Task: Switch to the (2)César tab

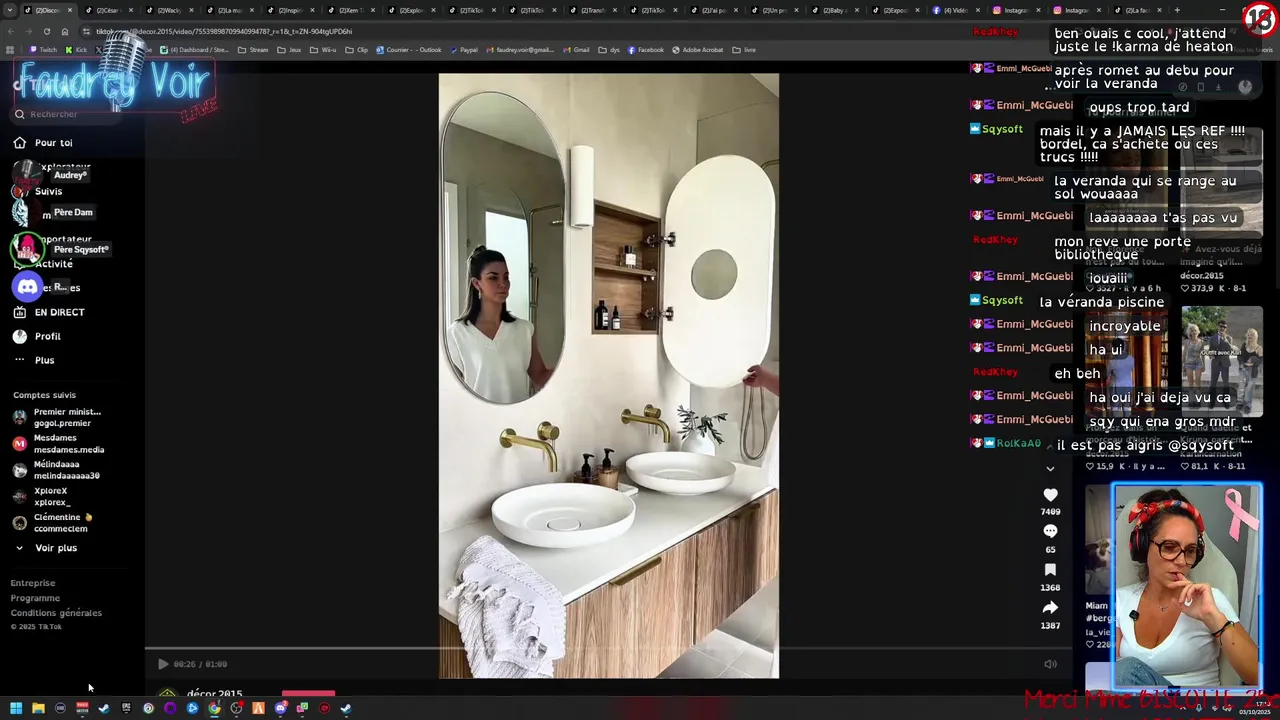Action: click(x=108, y=10)
